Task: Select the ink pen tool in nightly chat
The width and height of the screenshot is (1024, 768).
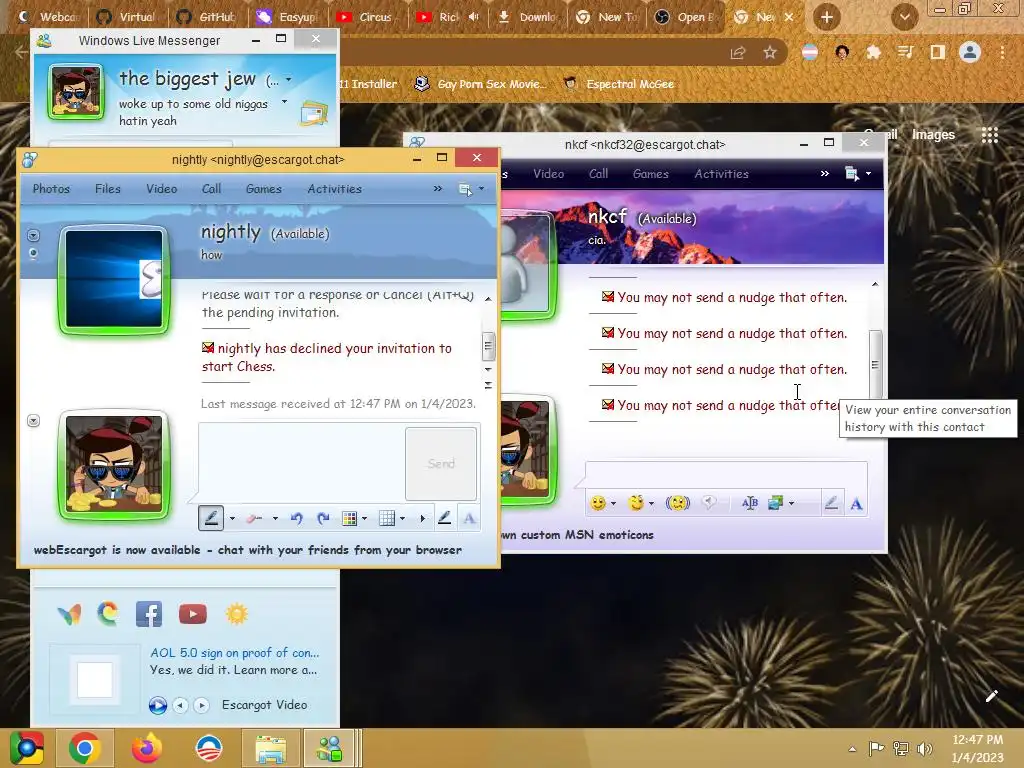Action: click(x=211, y=518)
